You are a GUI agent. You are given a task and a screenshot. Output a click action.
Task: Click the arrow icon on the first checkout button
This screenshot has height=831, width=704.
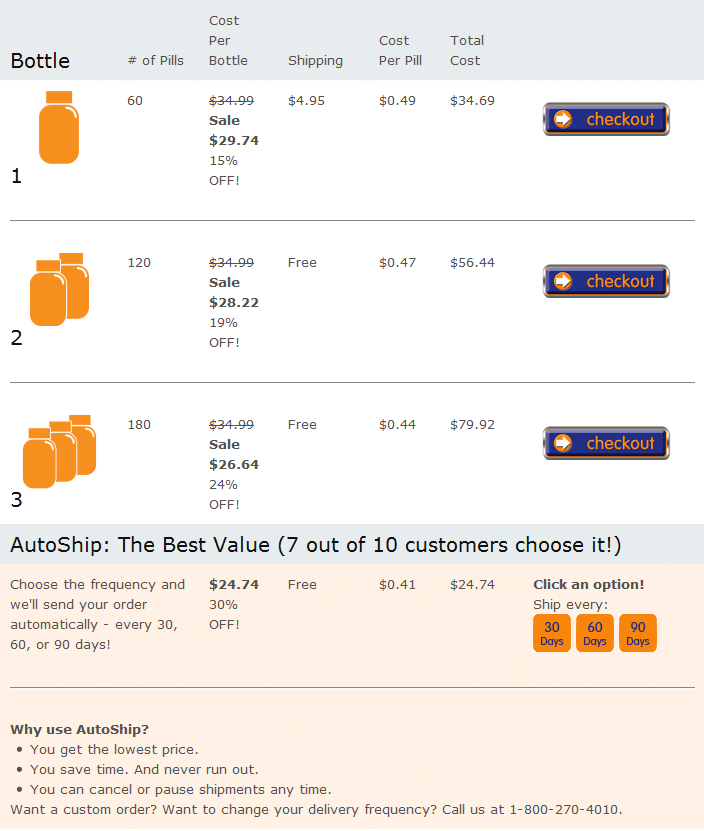coord(563,119)
